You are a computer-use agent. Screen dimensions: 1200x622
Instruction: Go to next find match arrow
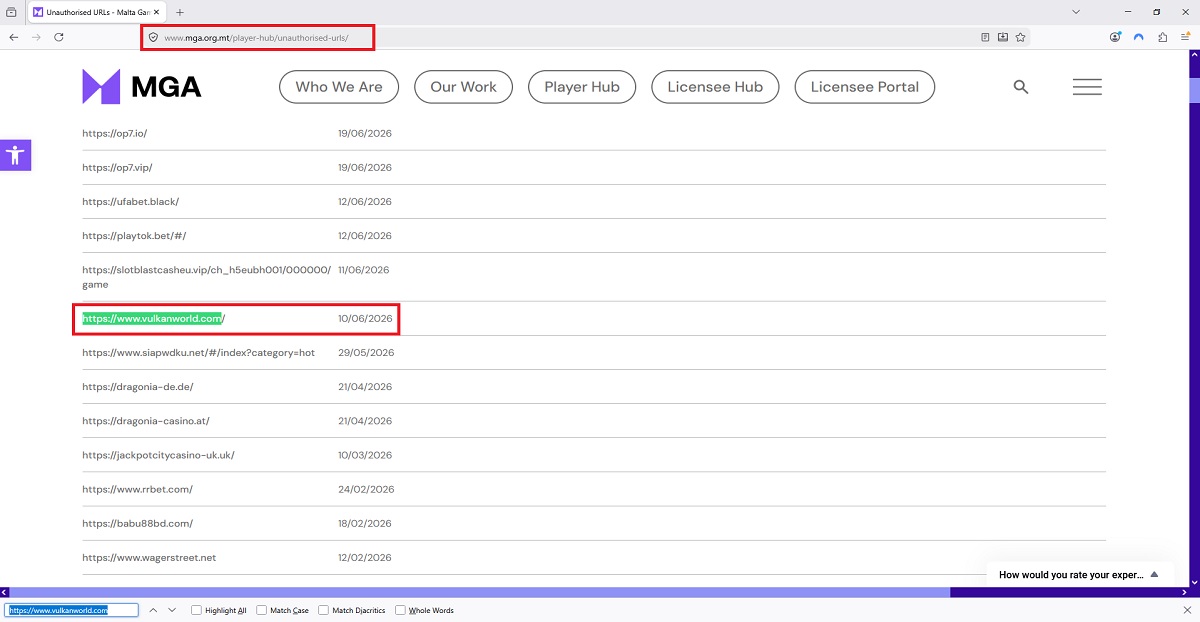(172, 610)
